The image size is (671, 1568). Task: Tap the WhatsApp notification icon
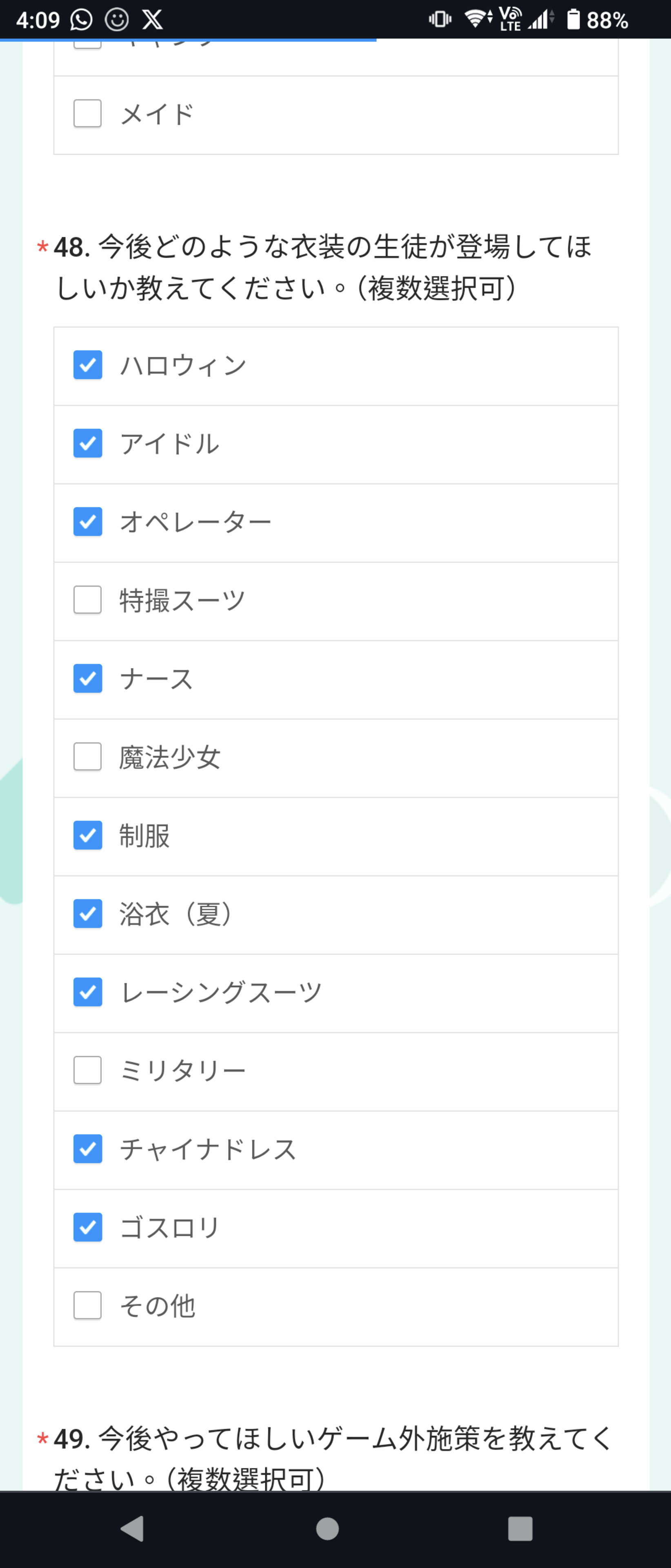point(82,20)
